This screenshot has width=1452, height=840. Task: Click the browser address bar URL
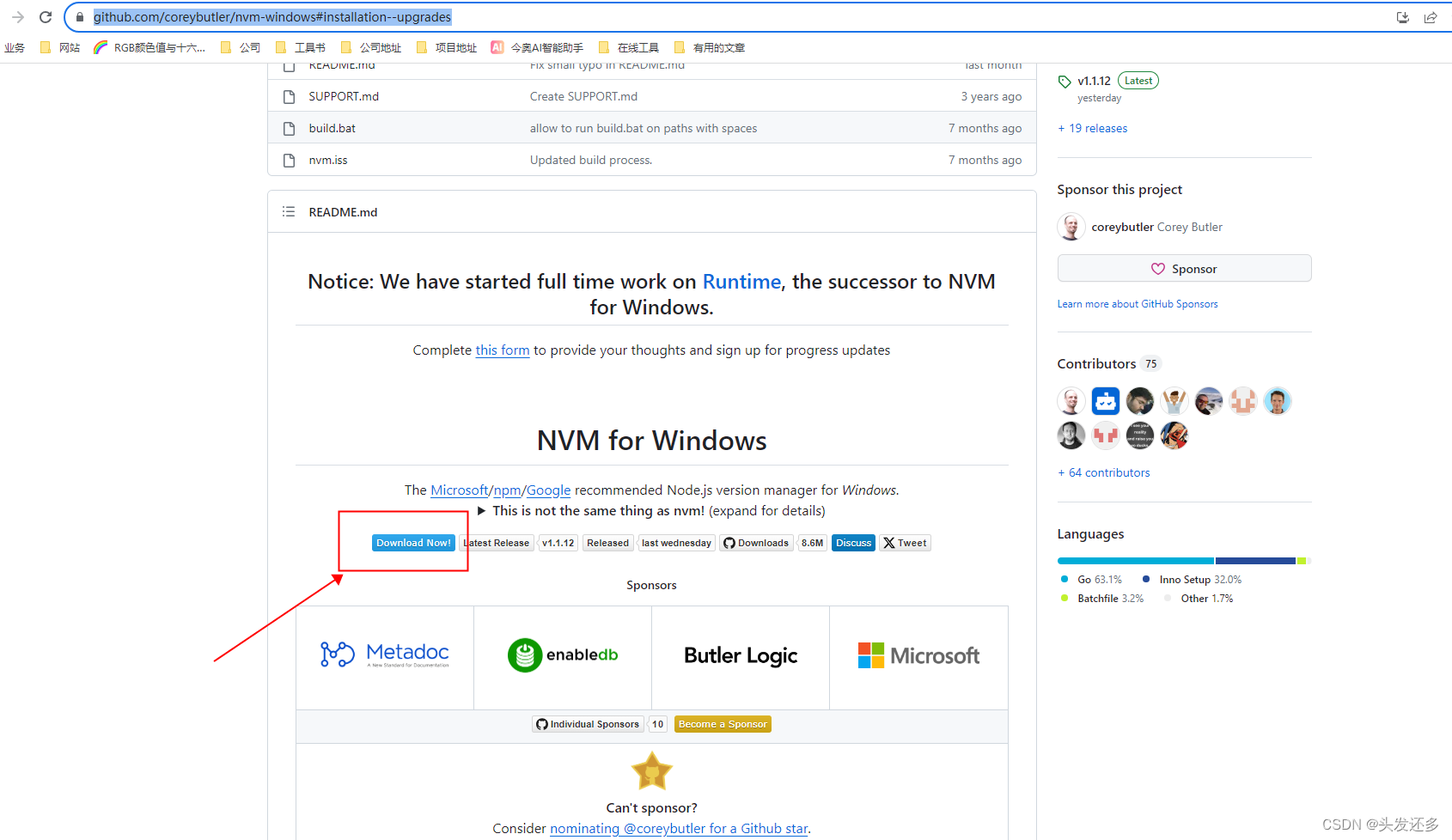[272, 17]
